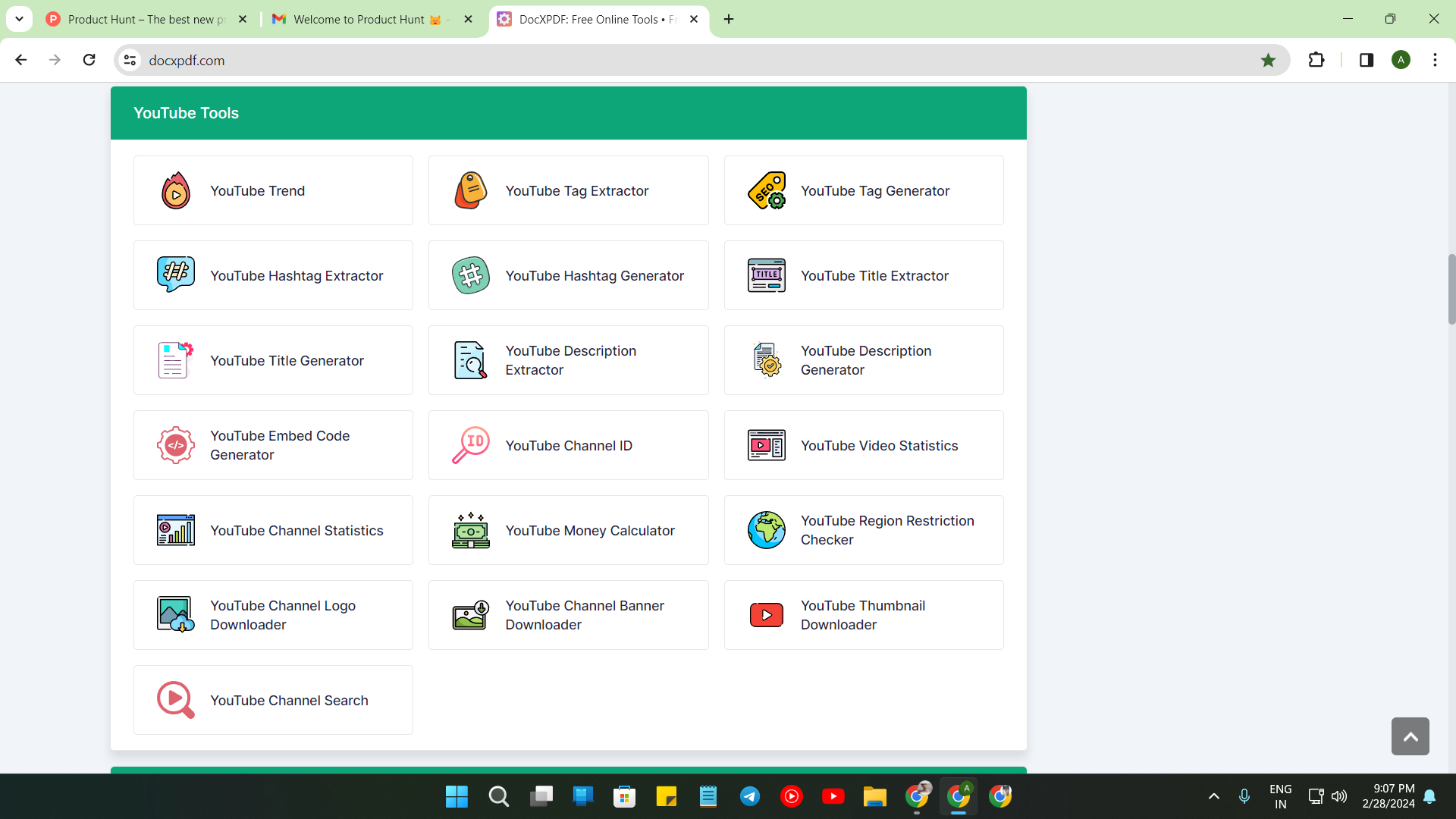Go to YouTube Tag Generator link text

[x=875, y=191]
